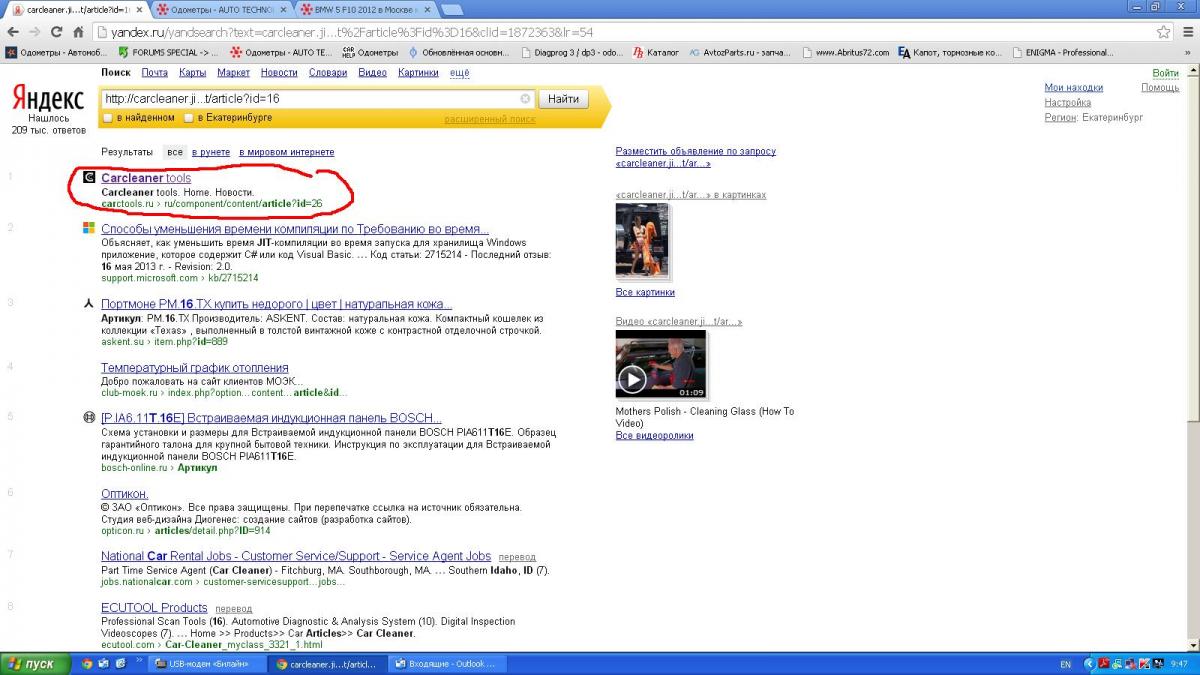1200x675 pixels.
Task: Open the расширенный поиск link
Action: click(490, 119)
